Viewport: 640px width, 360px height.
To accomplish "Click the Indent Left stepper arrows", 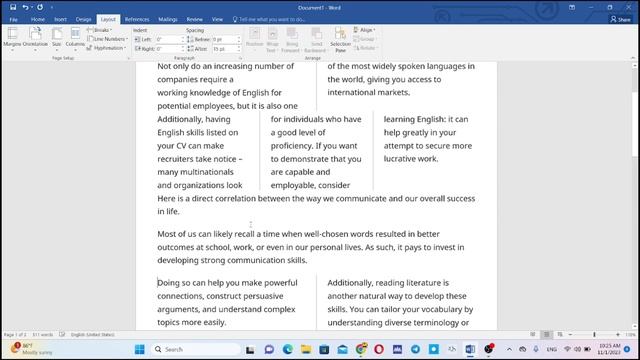I will click(182, 39).
